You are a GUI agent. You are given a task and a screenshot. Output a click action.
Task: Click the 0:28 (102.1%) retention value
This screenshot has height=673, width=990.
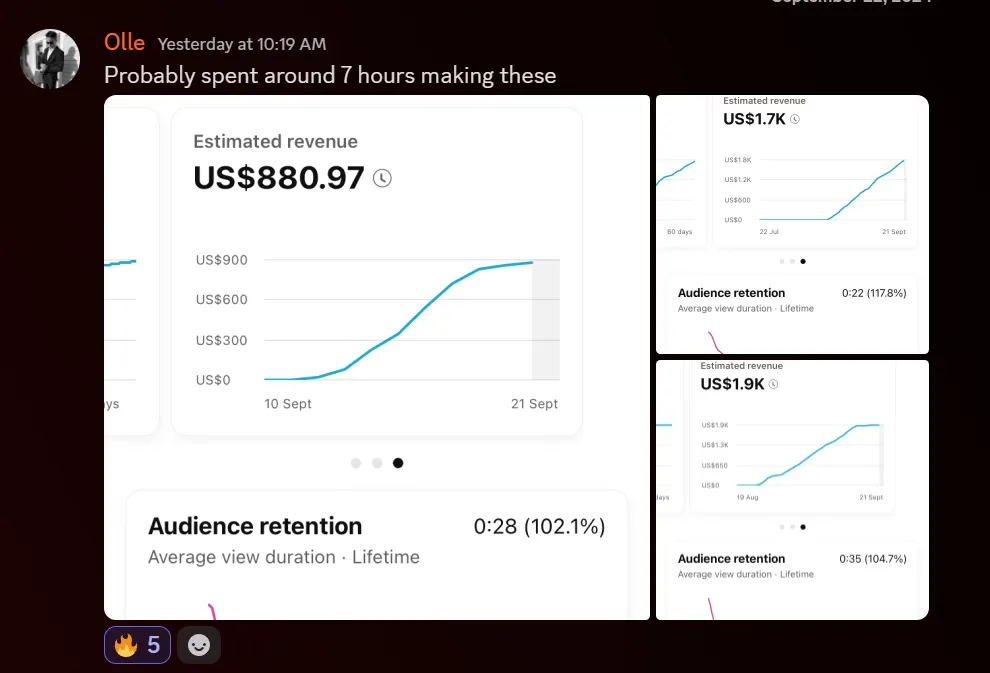[x=539, y=526]
